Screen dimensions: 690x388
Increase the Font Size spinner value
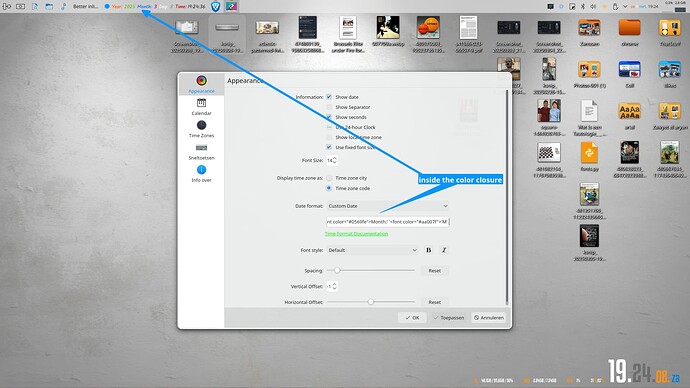335,158
